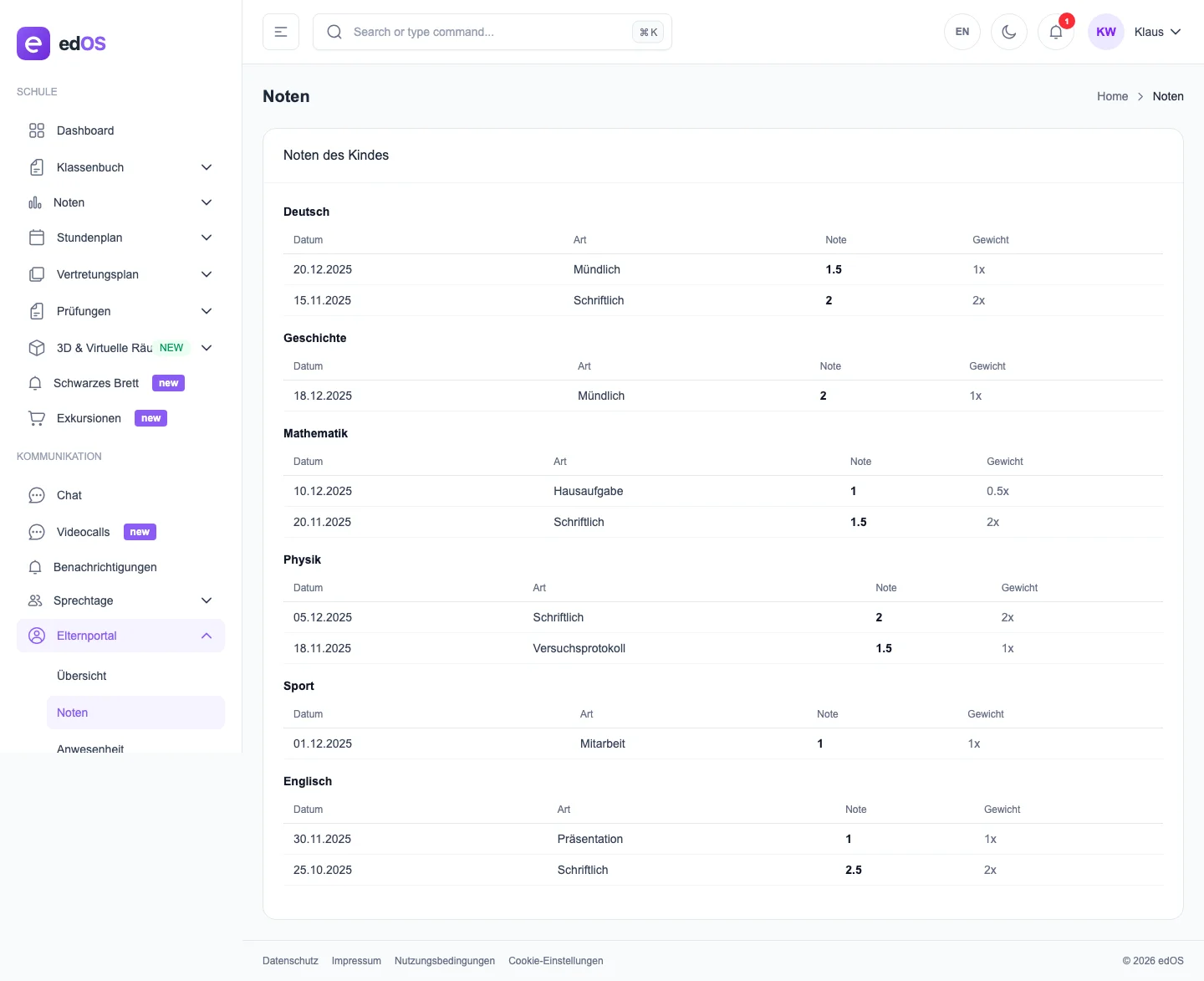Image resolution: width=1204 pixels, height=981 pixels.
Task: Collapse the Elternportal section
Action: [207, 636]
